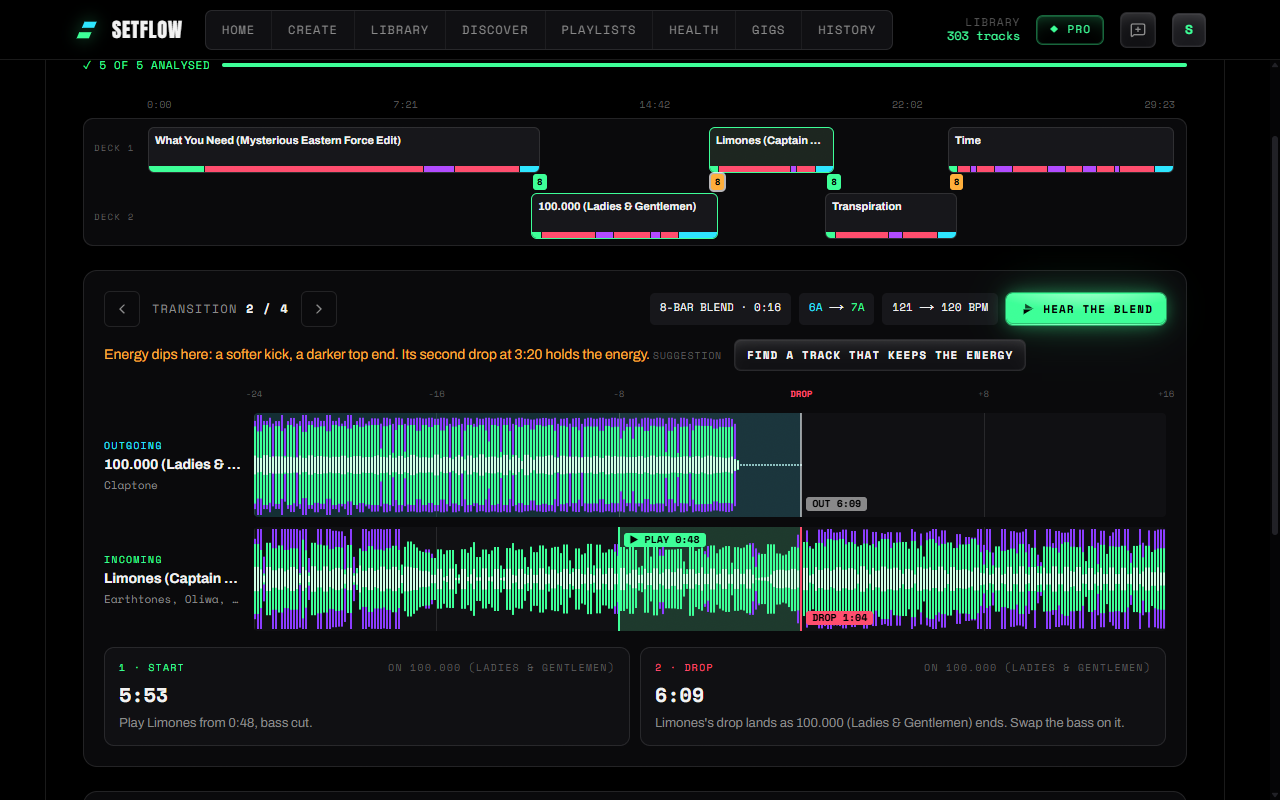This screenshot has height=800, width=1280.
Task: Click the 6A to 7A key chip
Action: [836, 309]
